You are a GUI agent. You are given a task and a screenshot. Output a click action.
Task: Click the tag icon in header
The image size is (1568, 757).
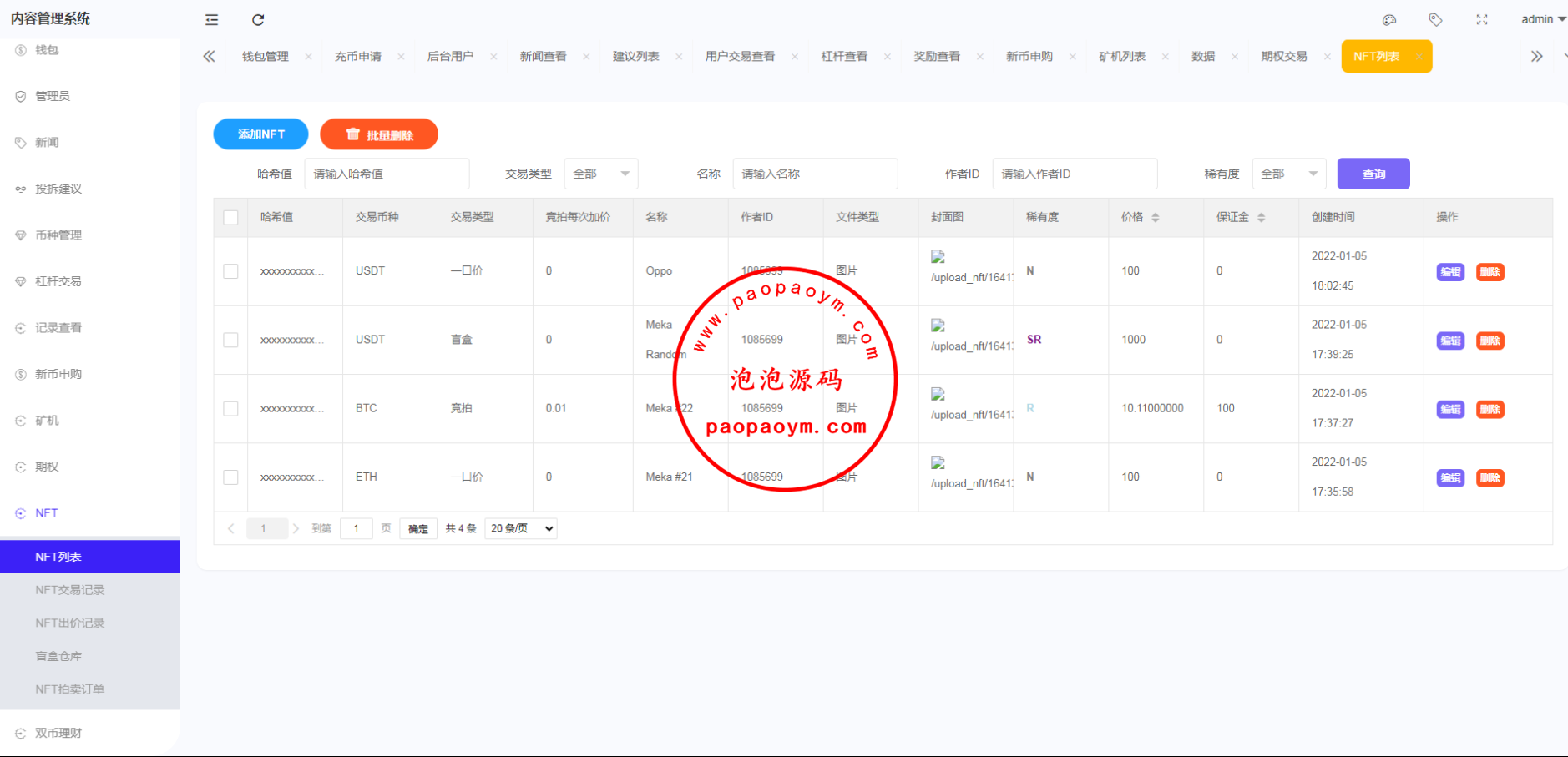tap(1435, 20)
